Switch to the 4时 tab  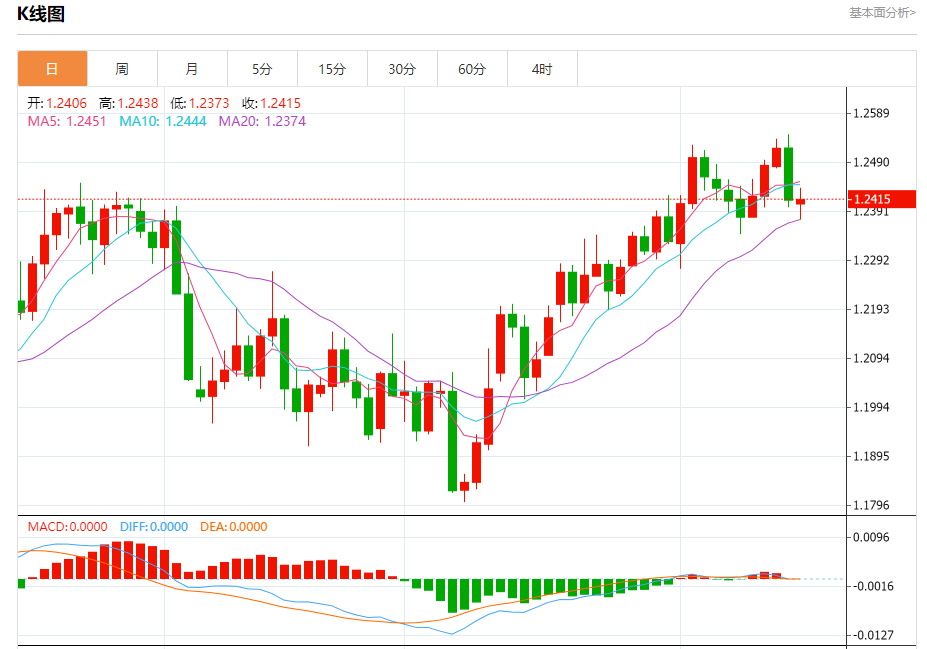click(x=542, y=69)
